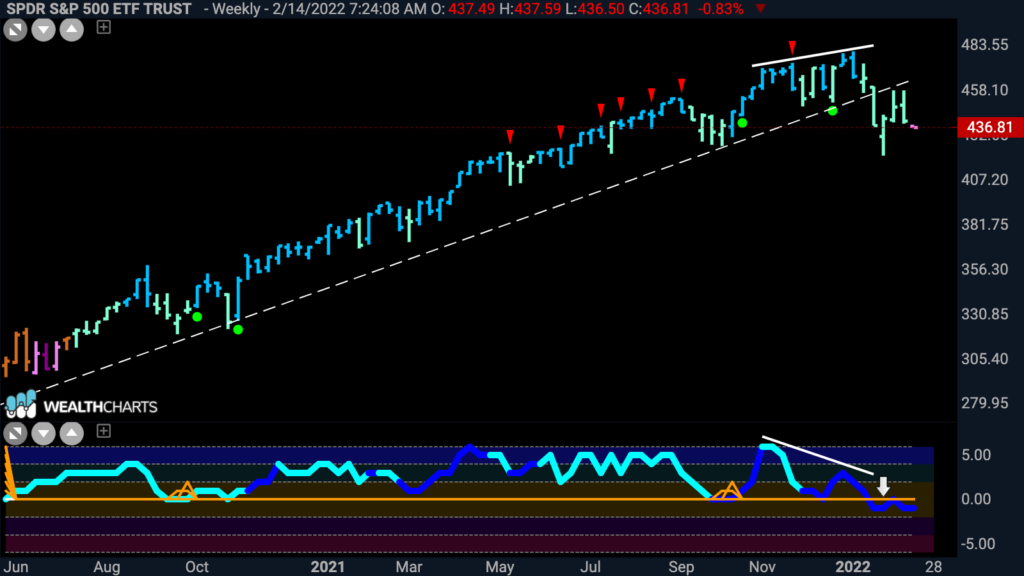This screenshot has width=1024, height=576.
Task: Click the red 436.81 current price tag
Action: tap(989, 127)
